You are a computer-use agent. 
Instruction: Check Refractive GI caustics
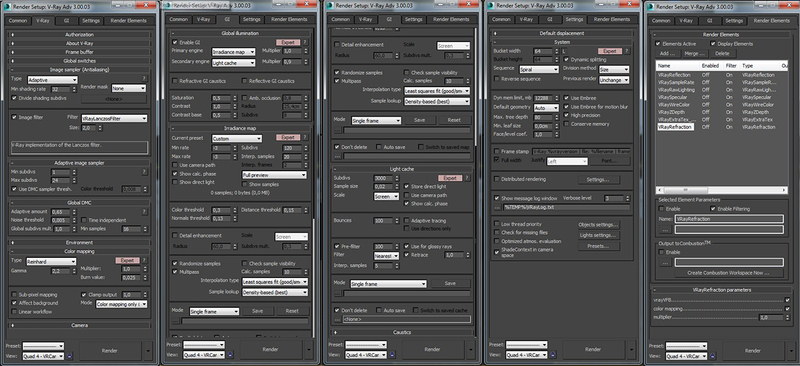175,81
